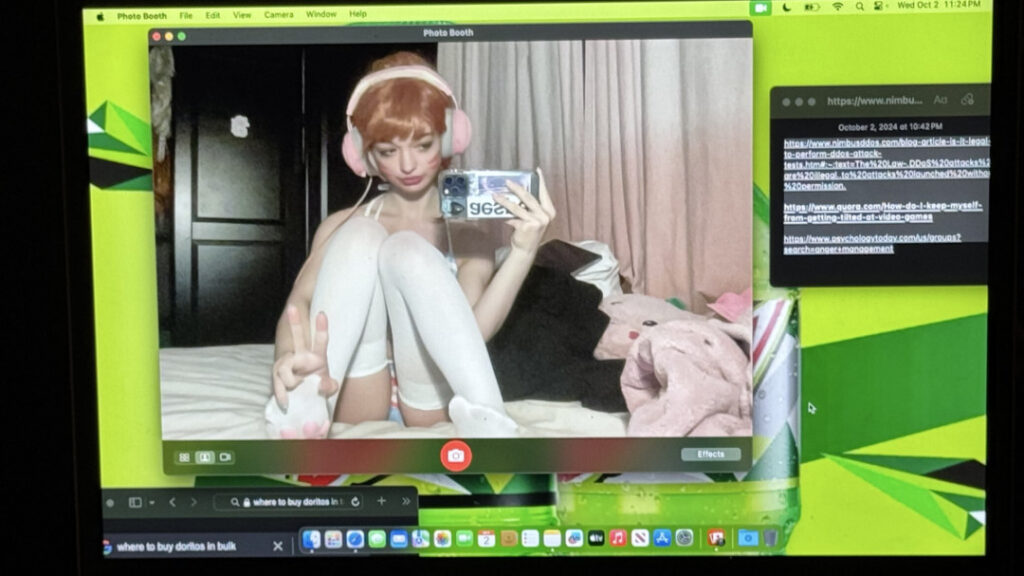Screen dimensions: 1024x576
Task: Click into Safari's search field
Action: click(x=283, y=502)
